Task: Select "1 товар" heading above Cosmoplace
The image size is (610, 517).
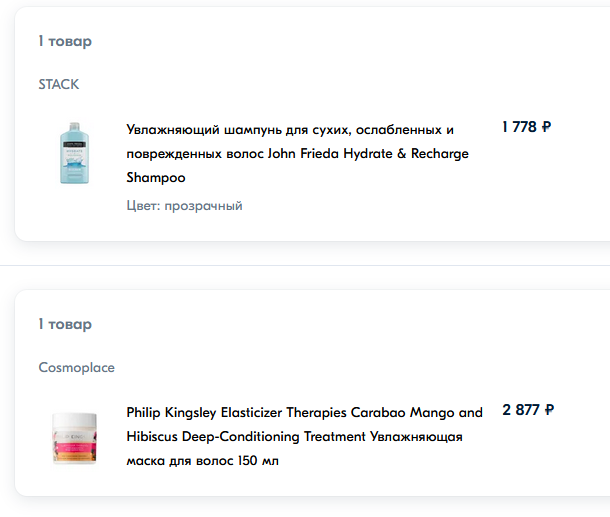Action: (65, 324)
